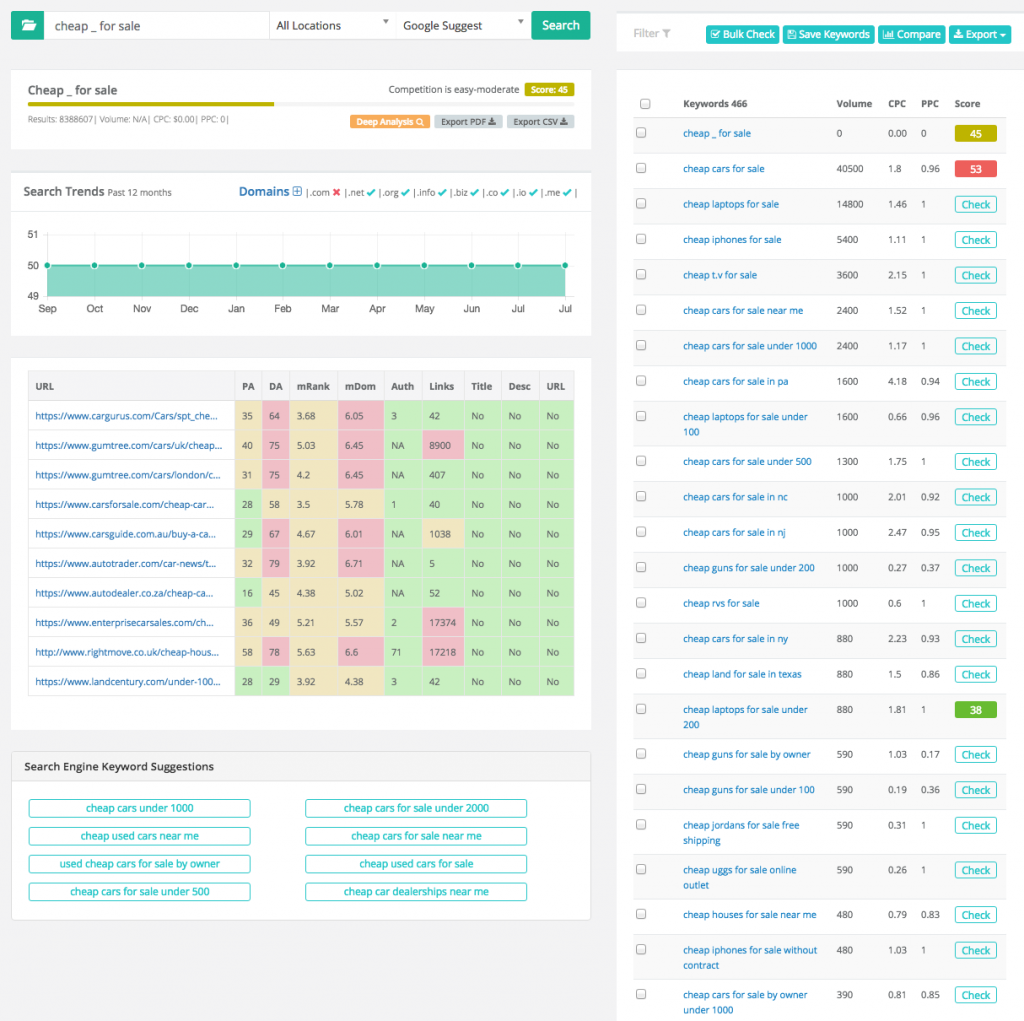This screenshot has width=1024, height=1021.
Task: Click Check for cheap guns for sale under 200
Action: point(976,568)
